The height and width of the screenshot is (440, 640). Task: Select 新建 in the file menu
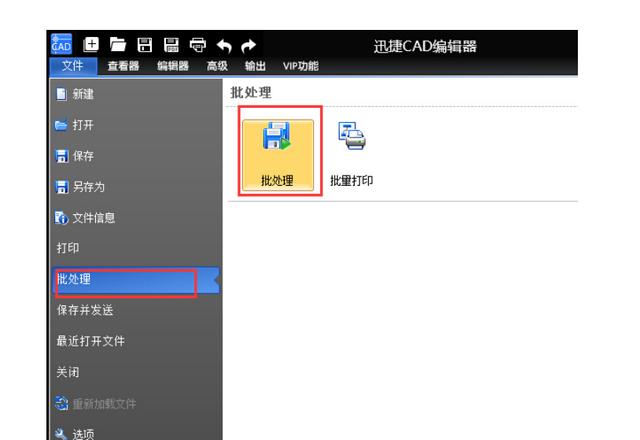pyautogui.click(x=136, y=94)
